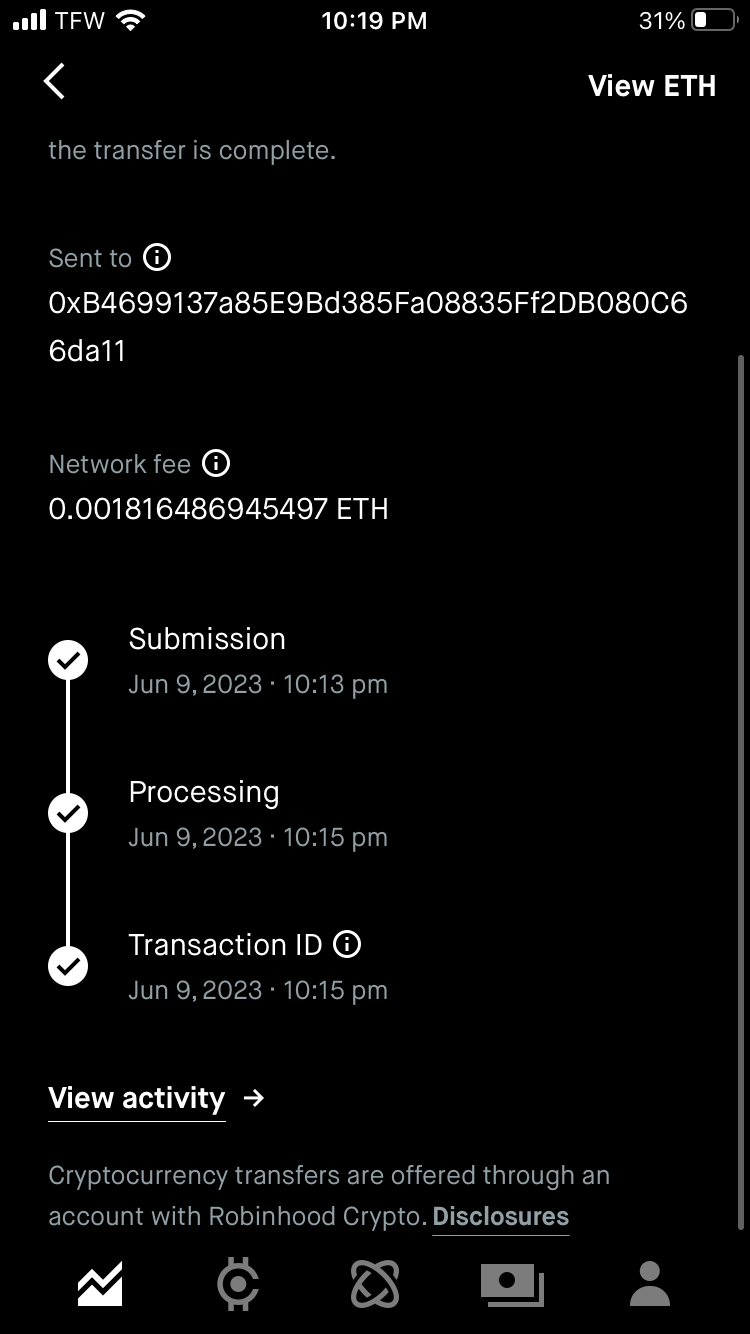
Task: Tap the Transaction ID checkmark circle
Action: [68, 967]
